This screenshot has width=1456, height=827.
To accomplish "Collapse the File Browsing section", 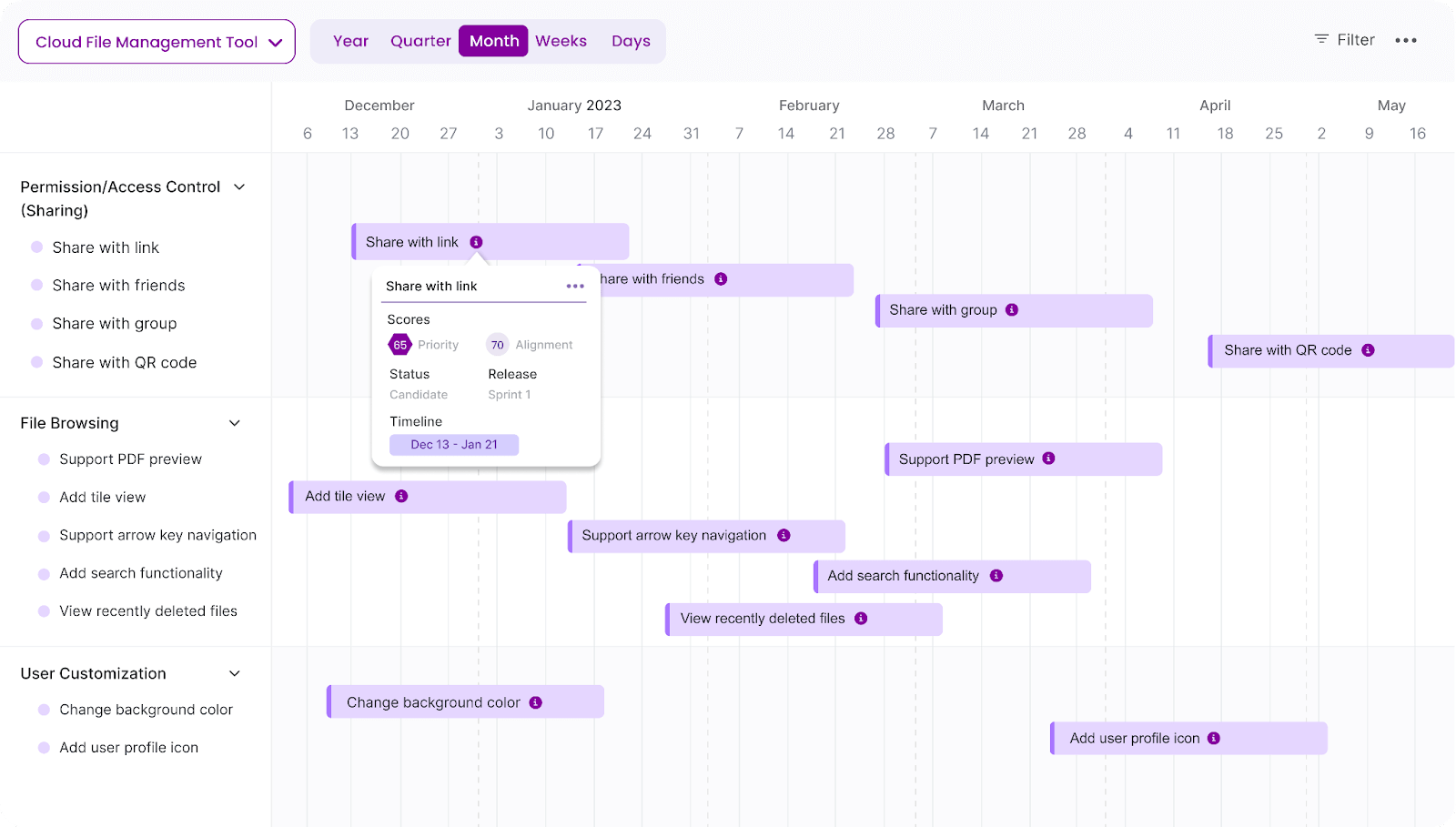I will (x=235, y=422).
